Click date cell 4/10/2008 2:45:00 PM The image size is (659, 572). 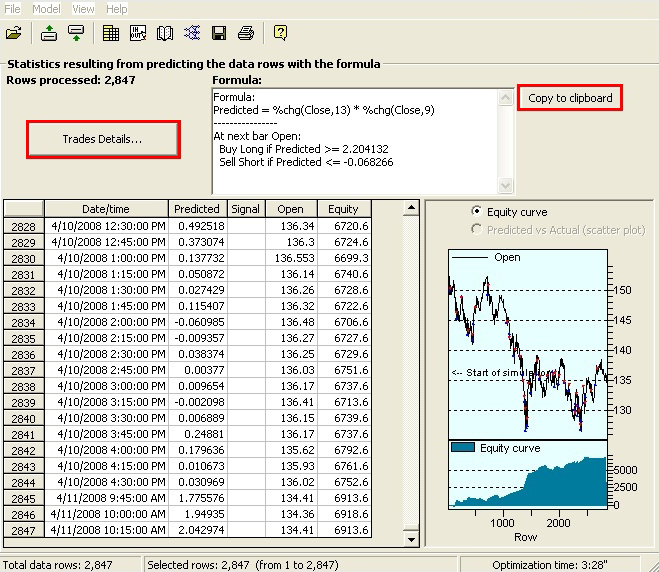pos(106,370)
